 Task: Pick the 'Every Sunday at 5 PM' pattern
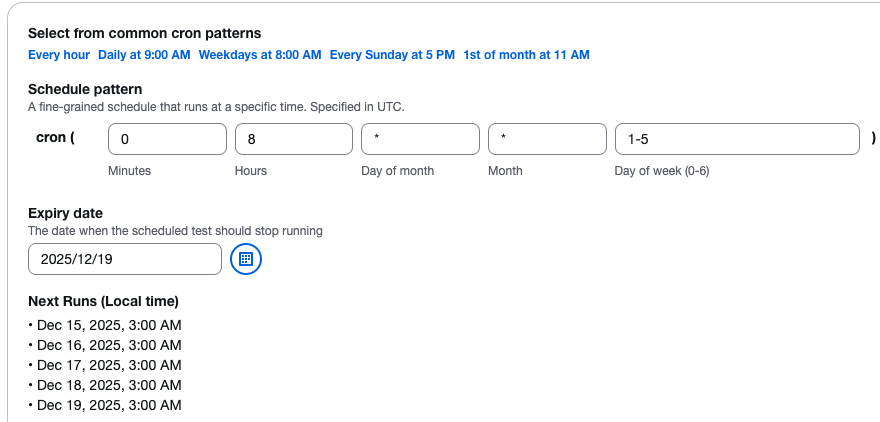click(392, 54)
